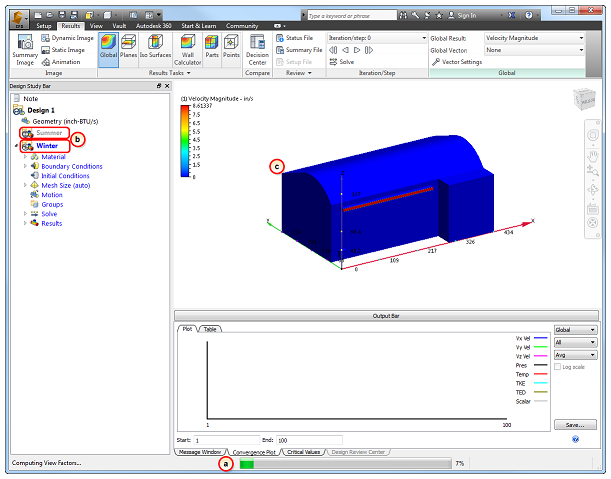Open the All dropdown in convergence plot
The width and height of the screenshot is (611, 479).
coord(575,343)
